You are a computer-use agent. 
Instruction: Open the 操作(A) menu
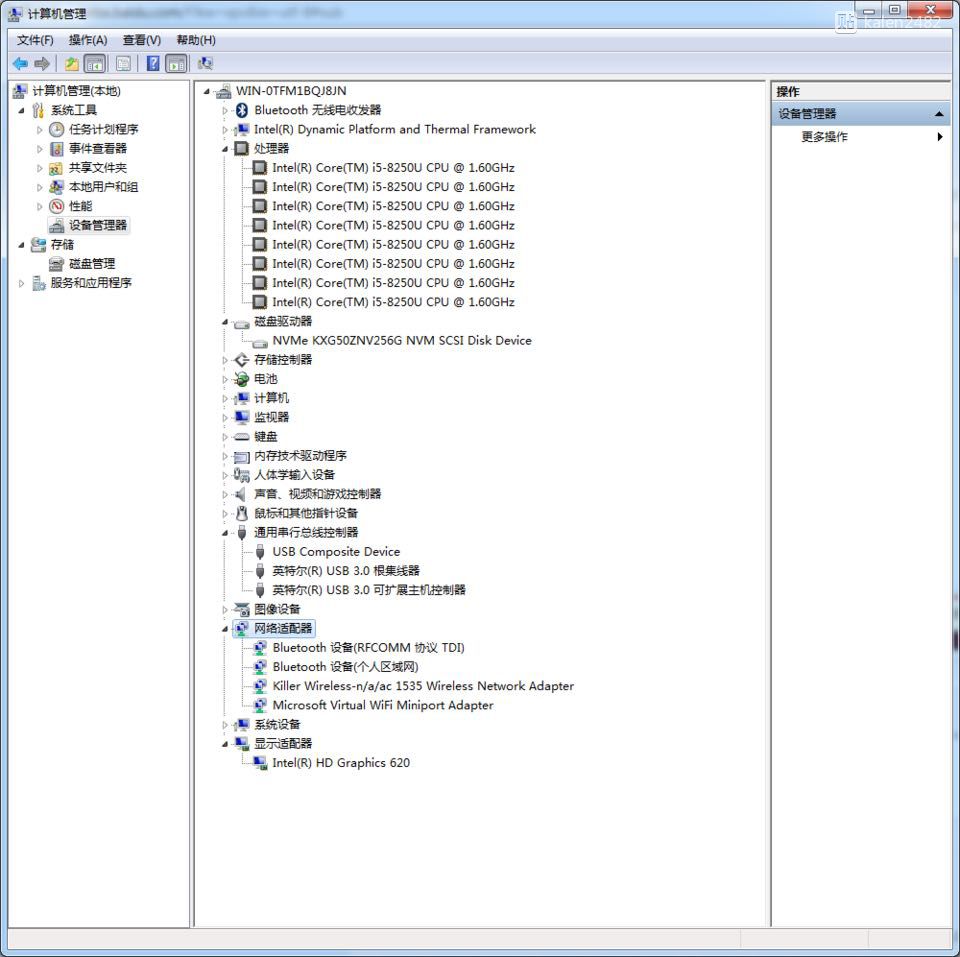coord(88,40)
